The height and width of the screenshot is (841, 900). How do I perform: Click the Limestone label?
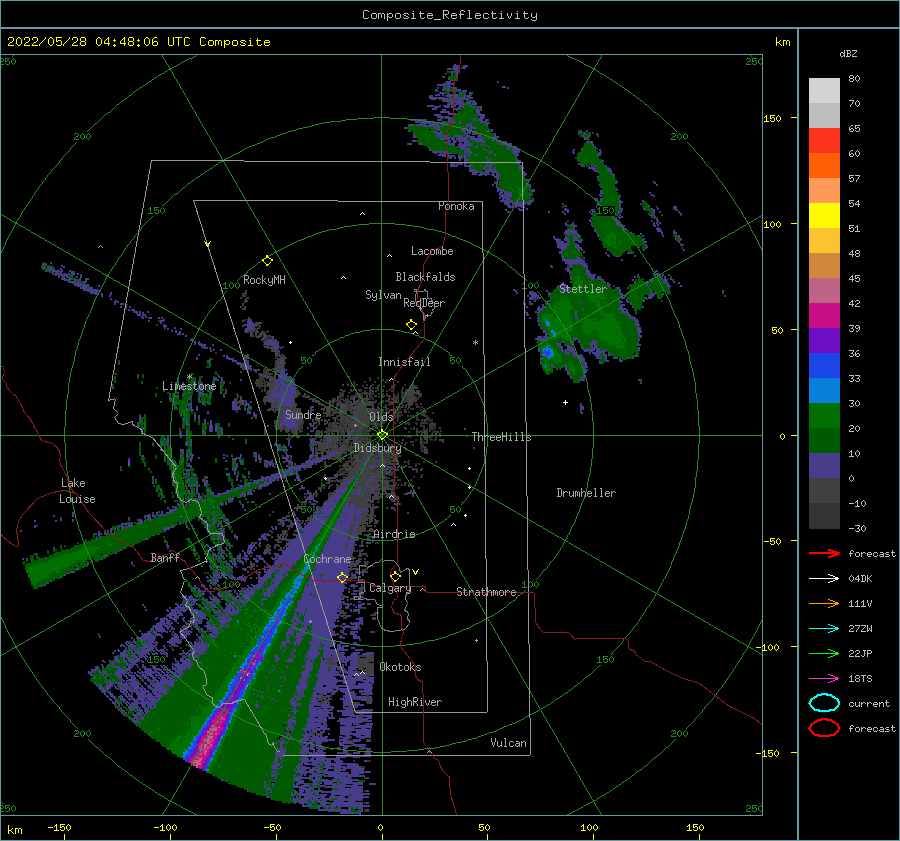pyautogui.click(x=189, y=386)
